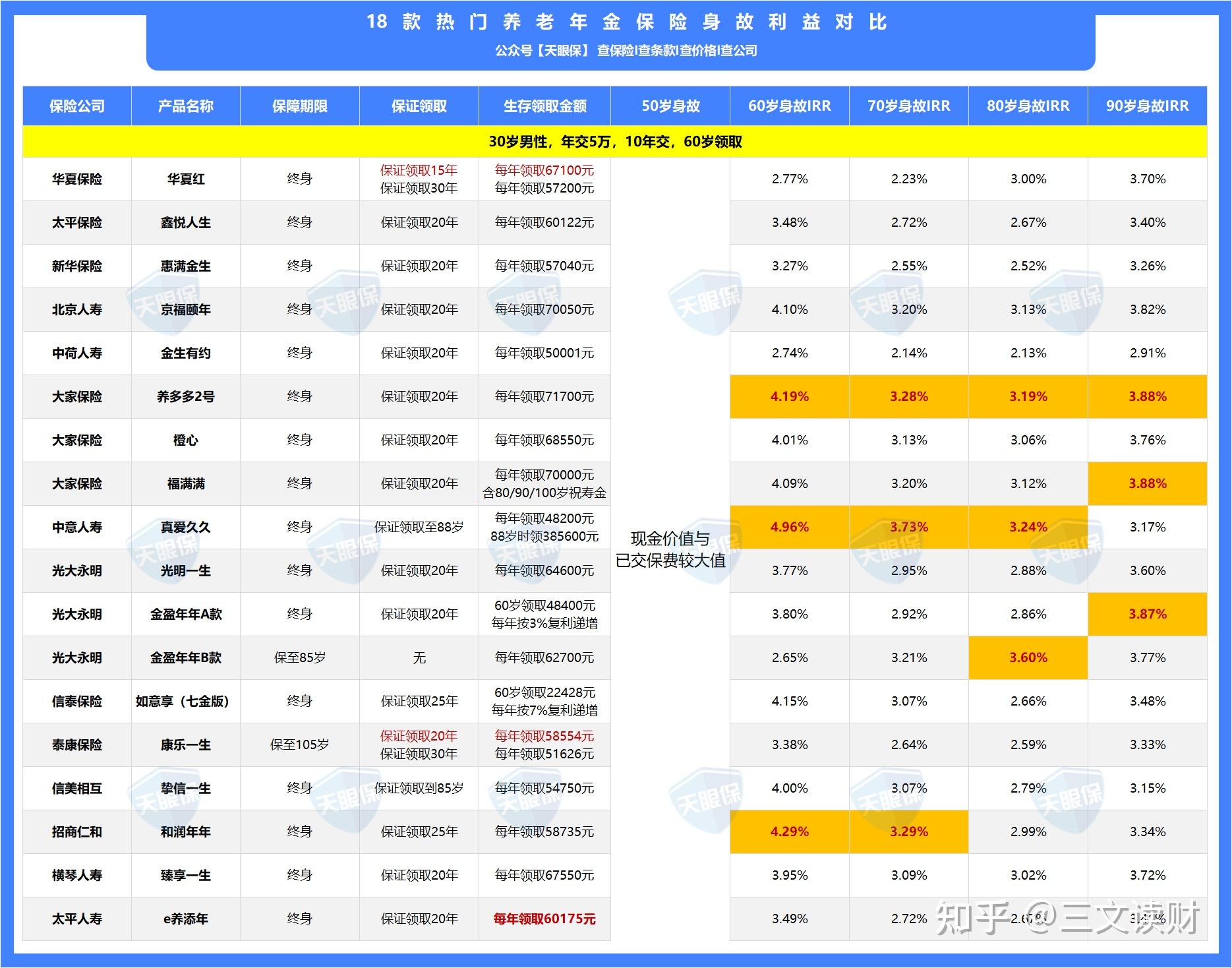
Task: Click the highlighted 3.60% cell
Action: [1028, 658]
